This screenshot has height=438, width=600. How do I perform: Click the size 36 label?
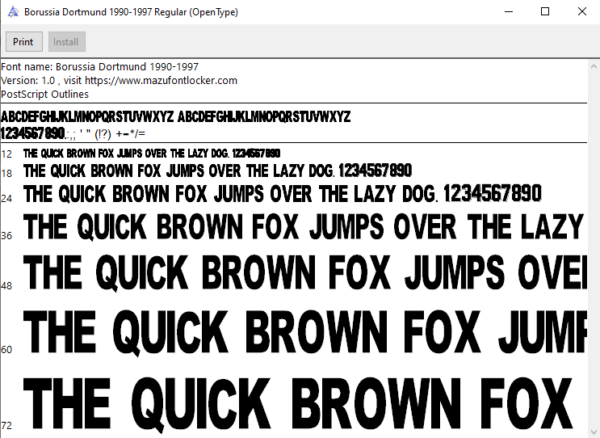coord(7,235)
